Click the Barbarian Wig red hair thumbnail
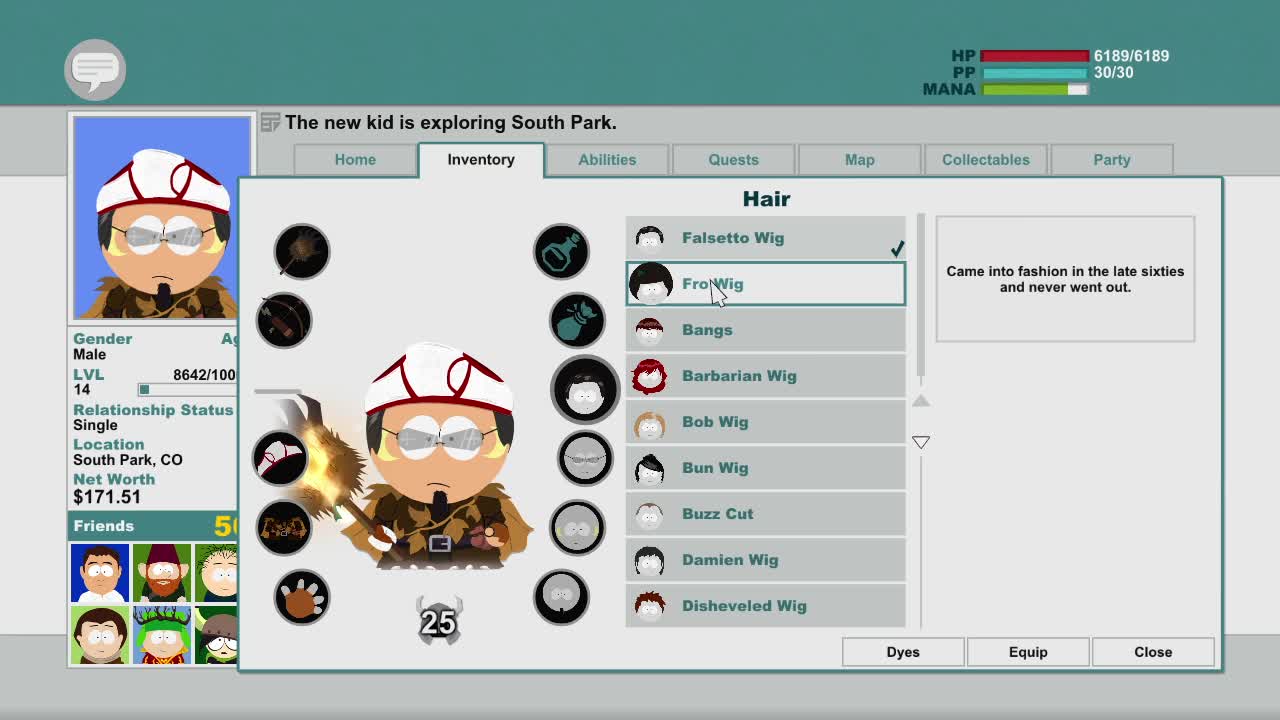The image size is (1280, 720). pos(649,376)
